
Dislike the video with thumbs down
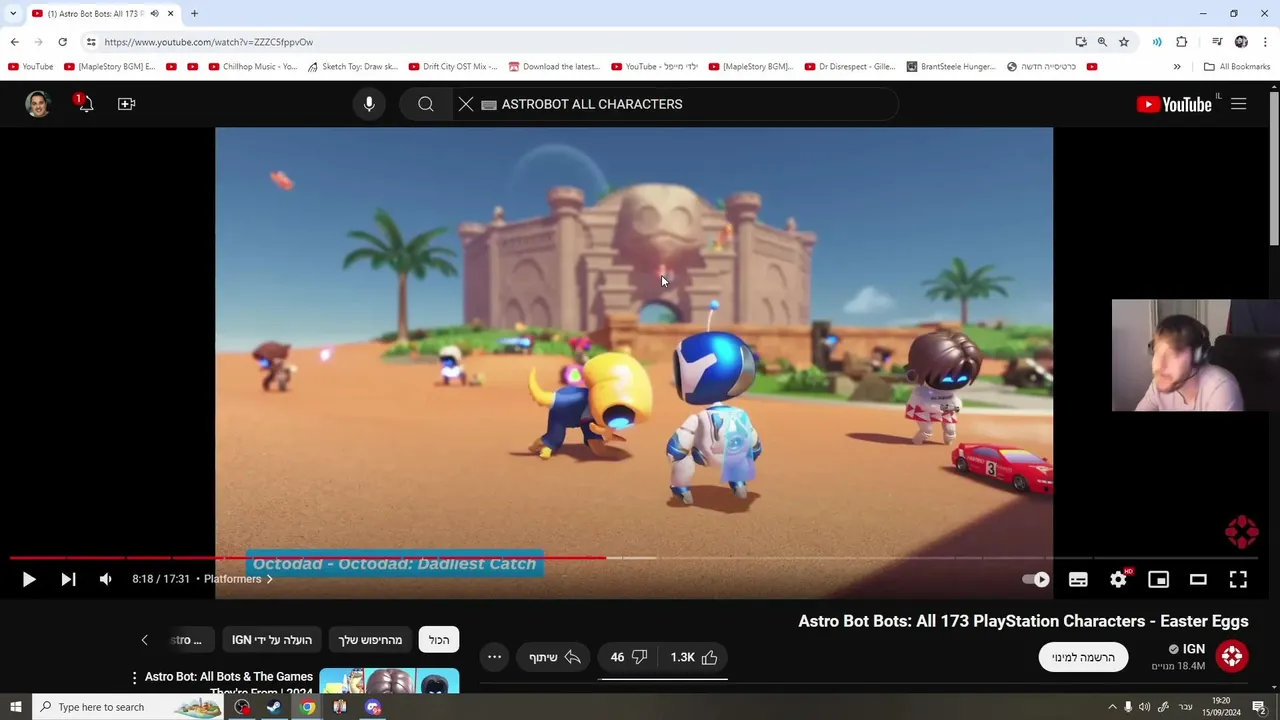click(629, 657)
